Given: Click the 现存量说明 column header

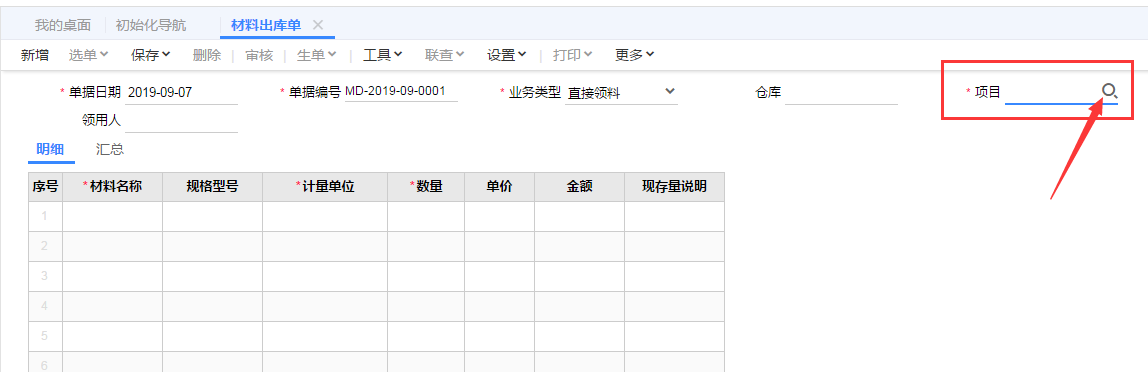Looking at the screenshot, I should pos(674,187).
